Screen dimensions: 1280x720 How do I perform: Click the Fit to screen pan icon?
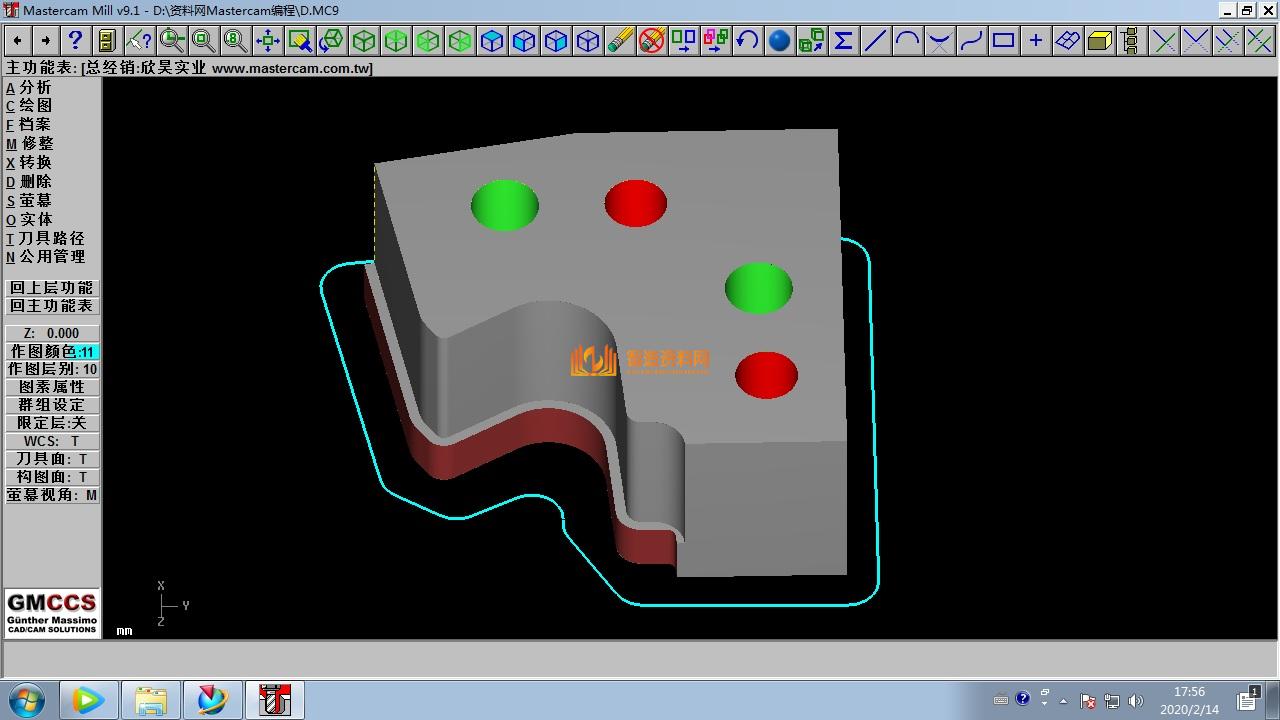267,40
